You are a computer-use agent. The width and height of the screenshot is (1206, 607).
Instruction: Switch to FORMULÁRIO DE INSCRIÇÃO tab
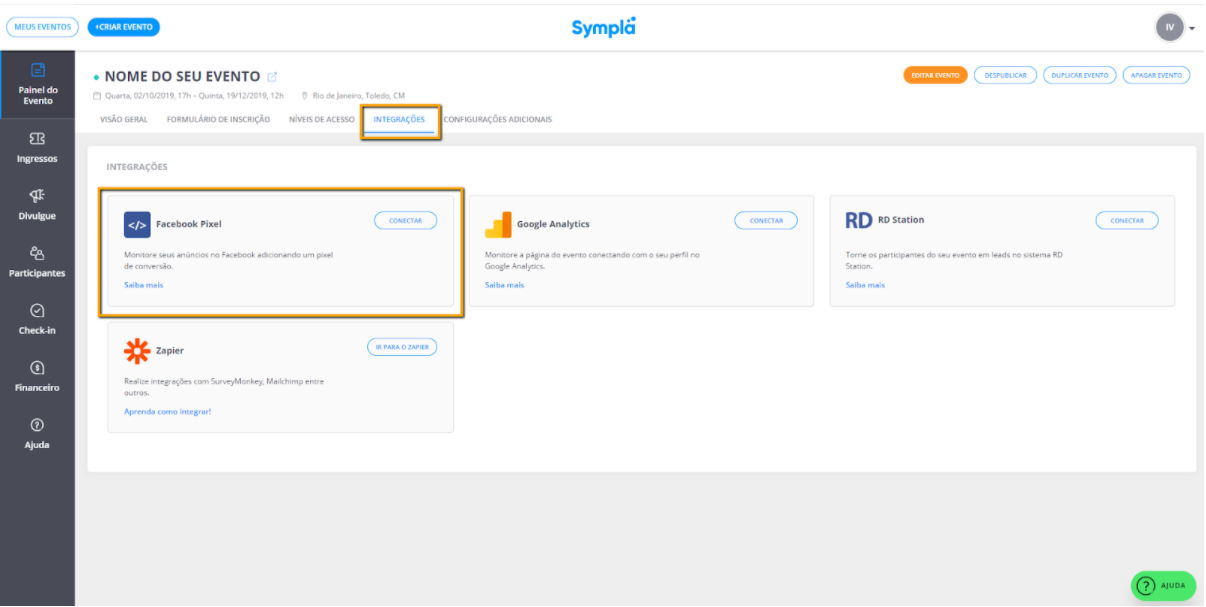tap(218, 120)
